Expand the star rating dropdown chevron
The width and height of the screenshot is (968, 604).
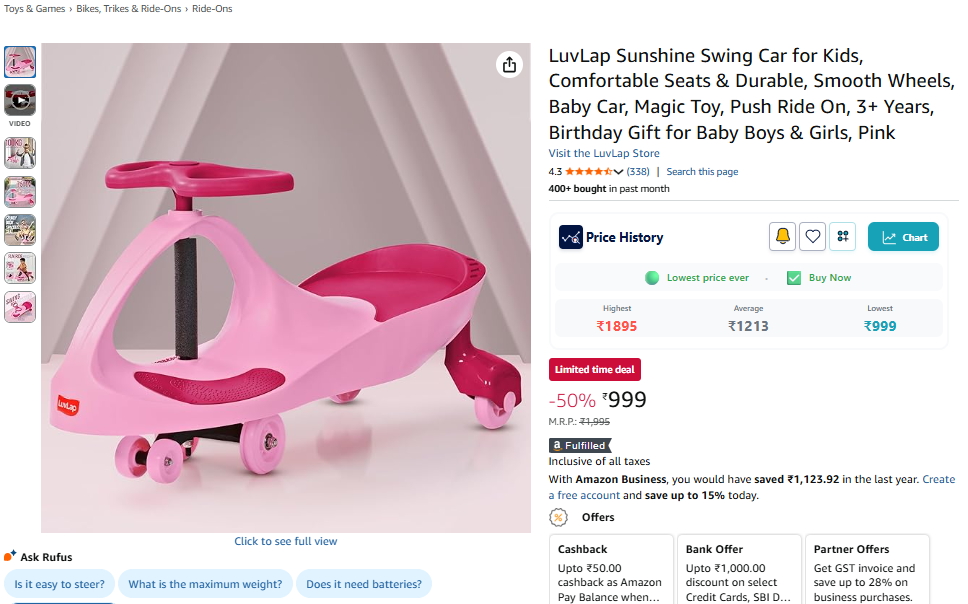tap(619, 172)
